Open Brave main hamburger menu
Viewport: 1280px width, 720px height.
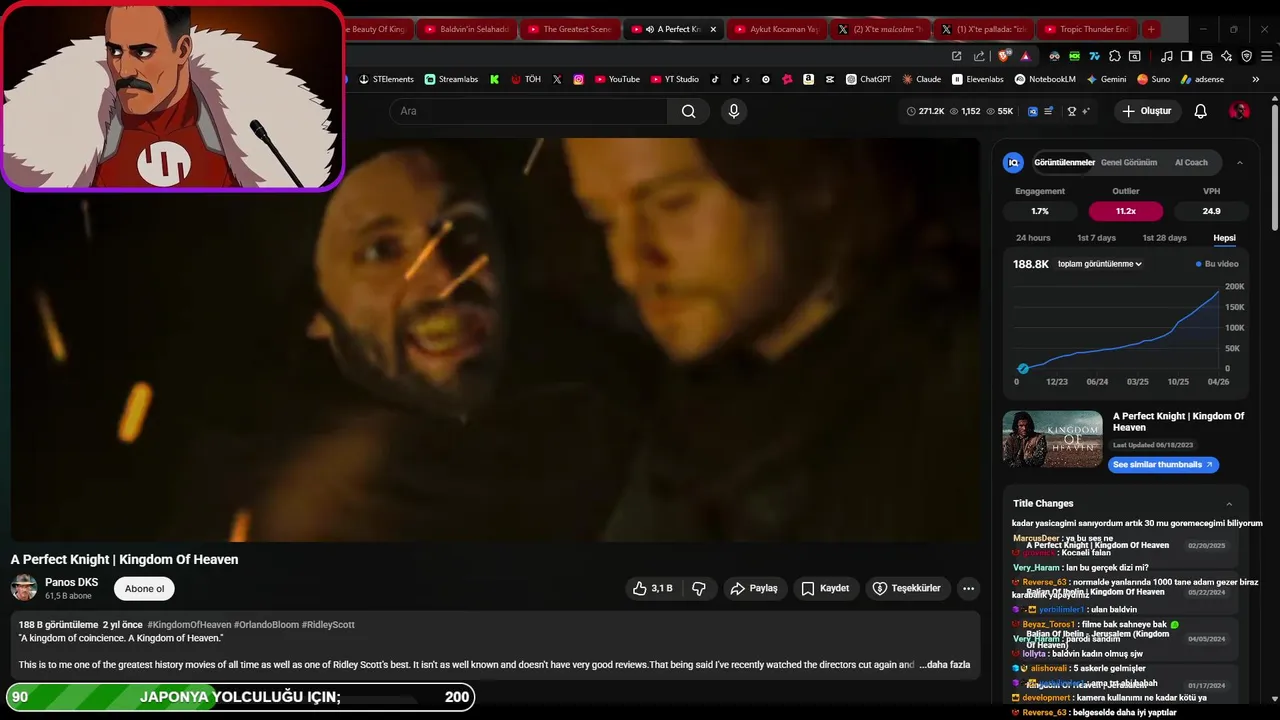click(1266, 56)
